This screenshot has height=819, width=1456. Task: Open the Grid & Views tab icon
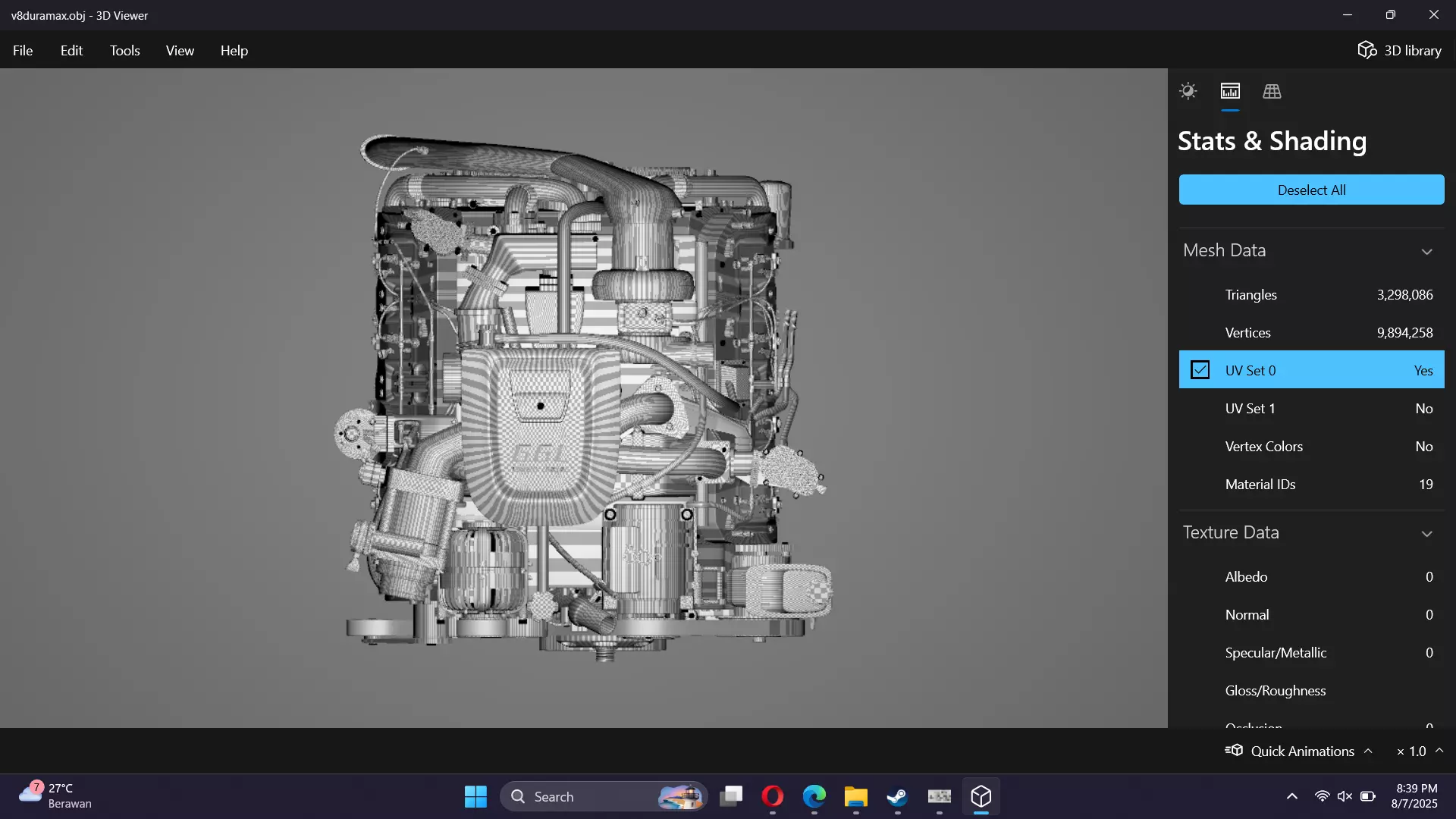1272,91
